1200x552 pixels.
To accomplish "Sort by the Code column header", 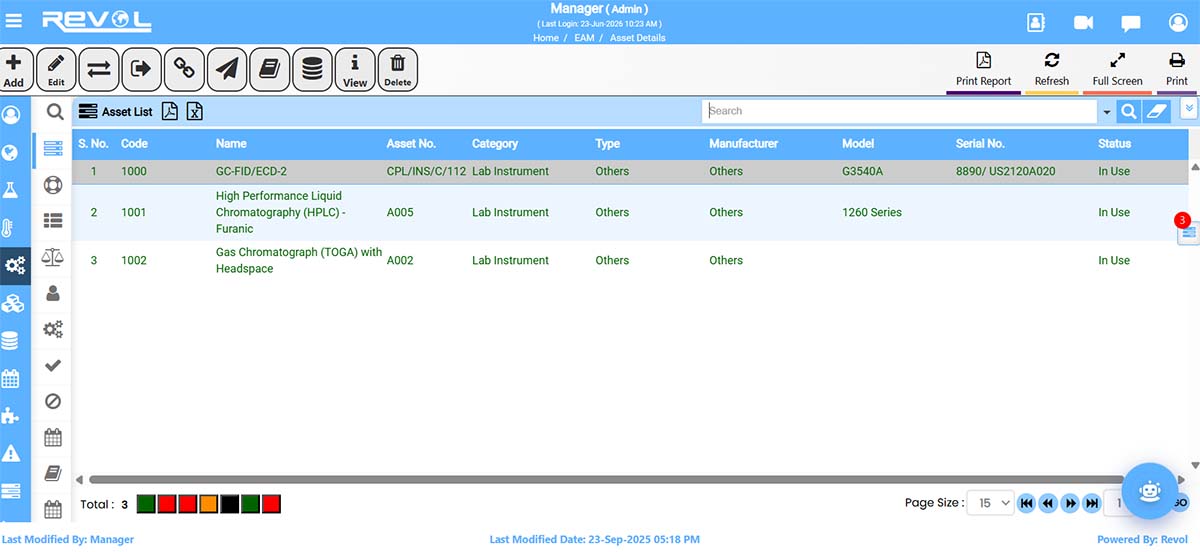I will 134,144.
